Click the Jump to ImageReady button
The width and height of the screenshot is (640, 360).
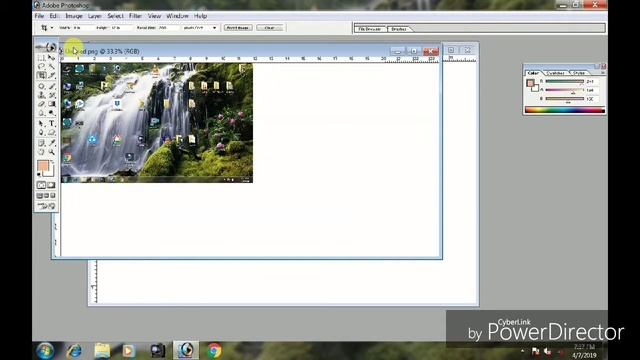pos(46,206)
